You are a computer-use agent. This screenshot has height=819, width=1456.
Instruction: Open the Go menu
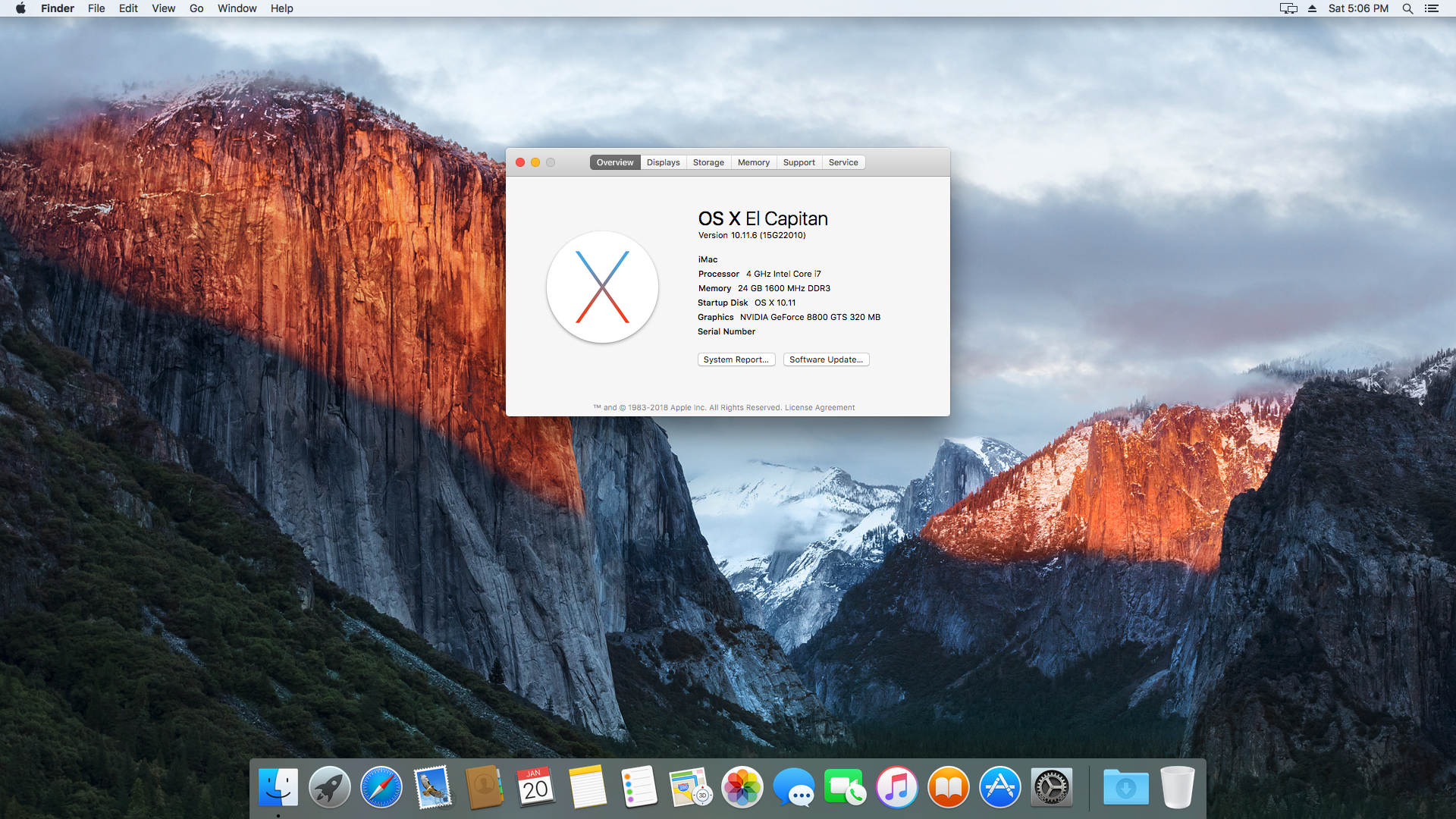(196, 8)
